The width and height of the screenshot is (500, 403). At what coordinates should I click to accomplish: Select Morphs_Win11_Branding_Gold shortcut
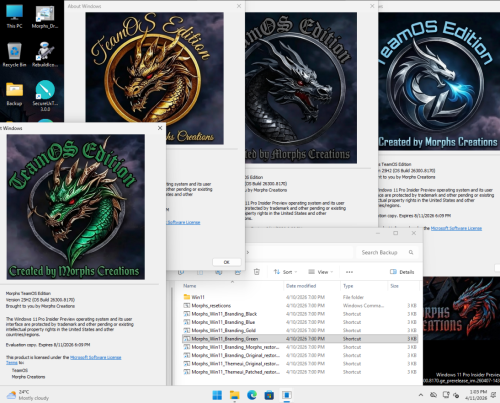coord(223,330)
